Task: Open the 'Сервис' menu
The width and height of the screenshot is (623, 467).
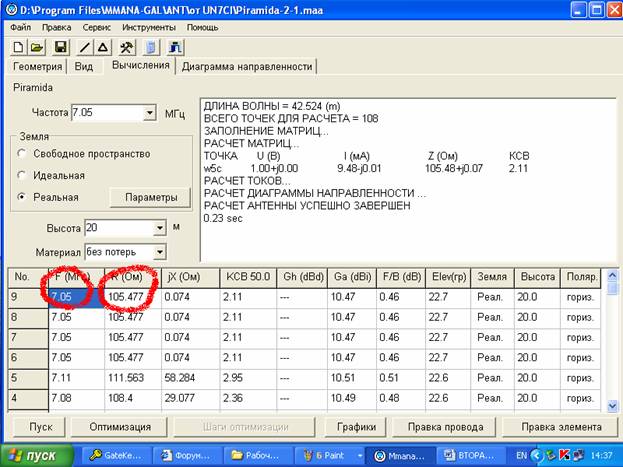Action: [97, 27]
